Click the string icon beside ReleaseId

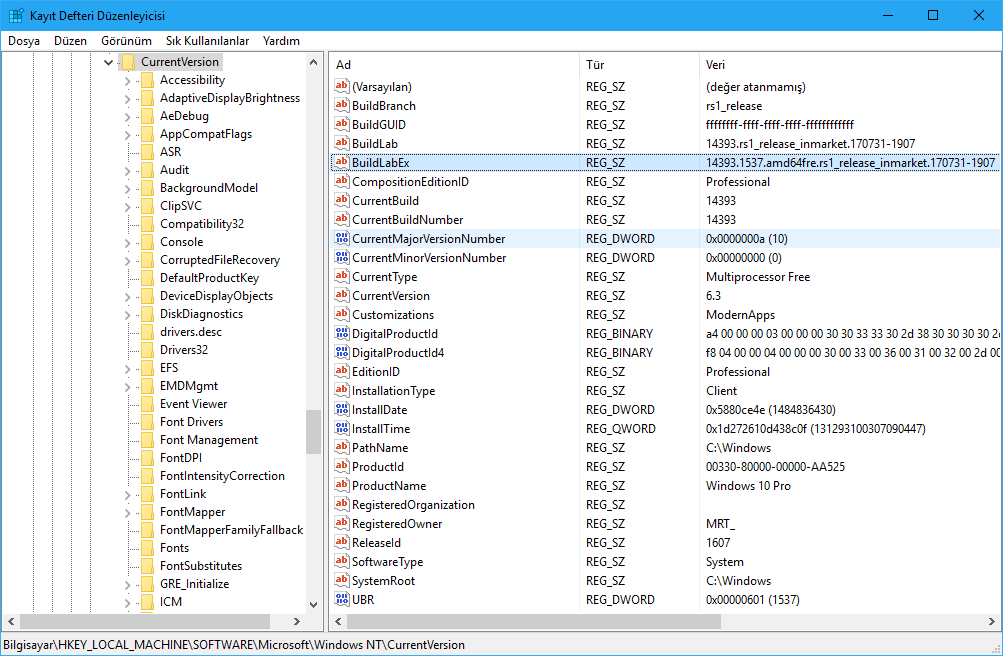342,542
